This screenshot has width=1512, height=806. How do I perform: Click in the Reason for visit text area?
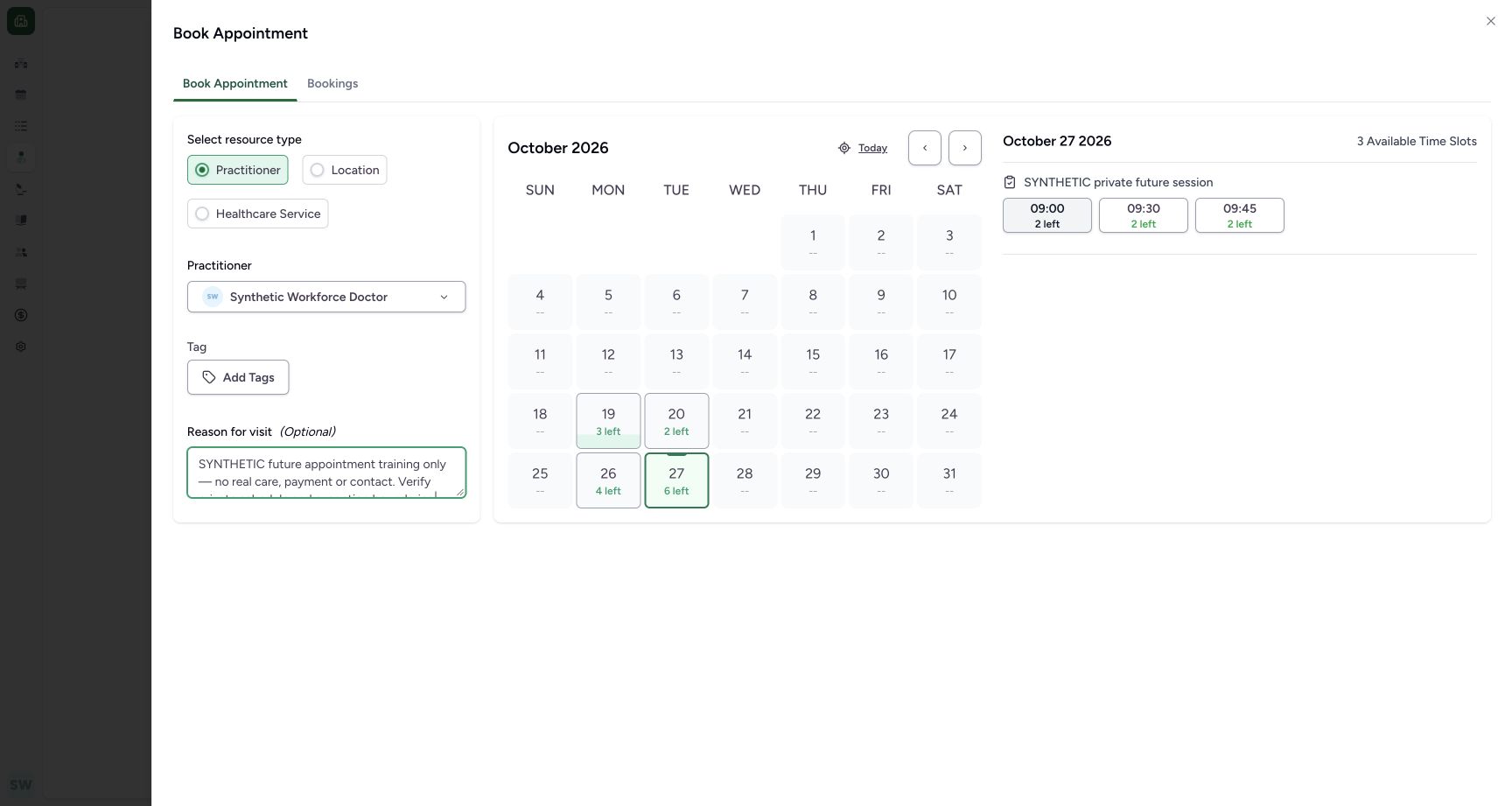pos(326,473)
